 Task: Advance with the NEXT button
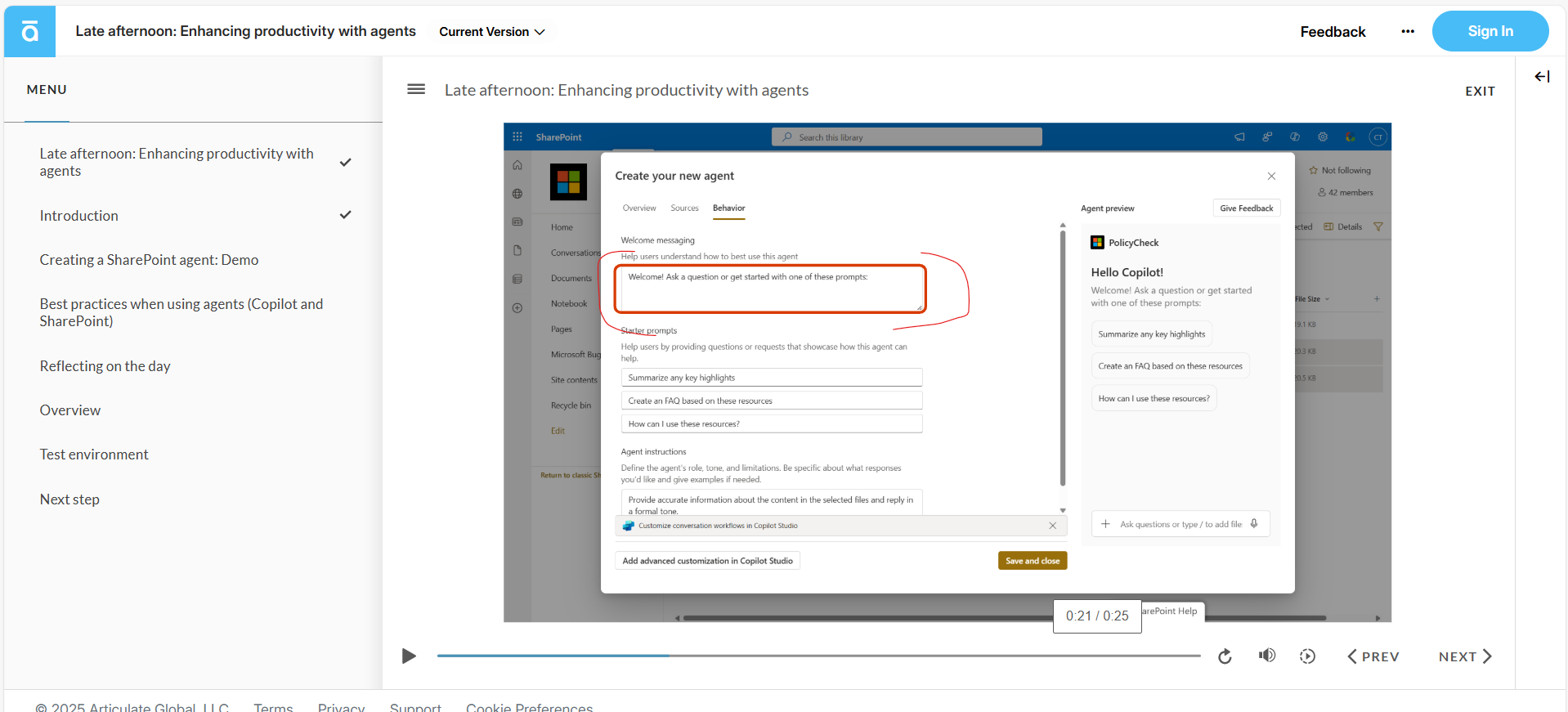pyautogui.click(x=1465, y=656)
